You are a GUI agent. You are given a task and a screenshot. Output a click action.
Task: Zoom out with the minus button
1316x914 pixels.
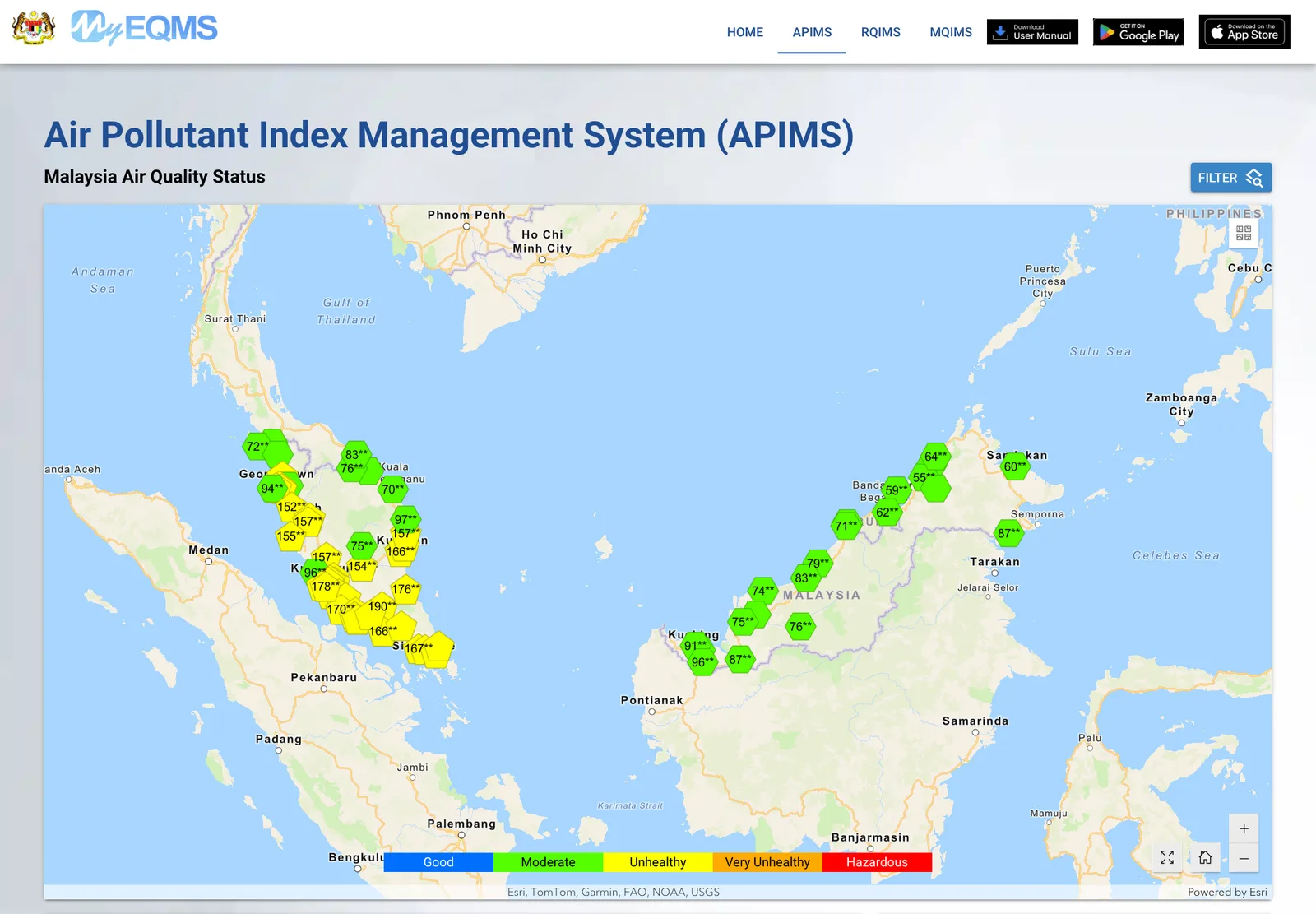point(1244,858)
